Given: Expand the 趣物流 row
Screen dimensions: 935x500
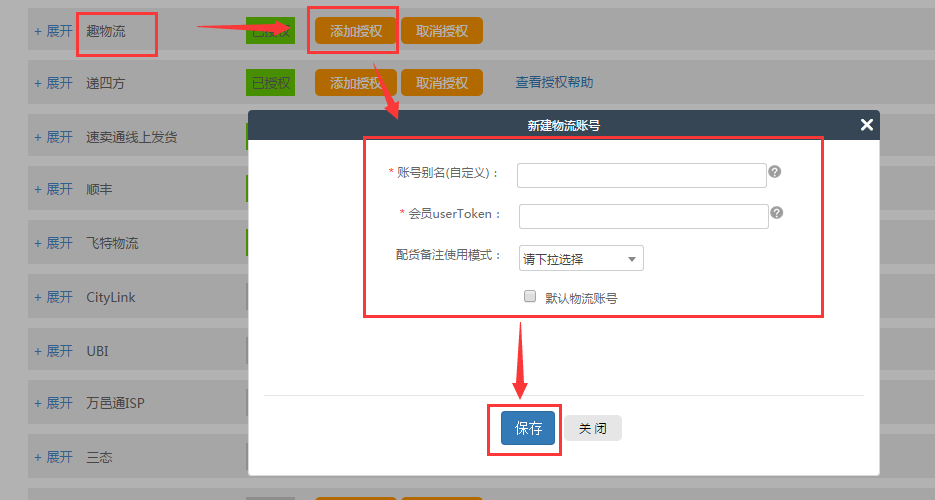Looking at the screenshot, I should [54, 31].
